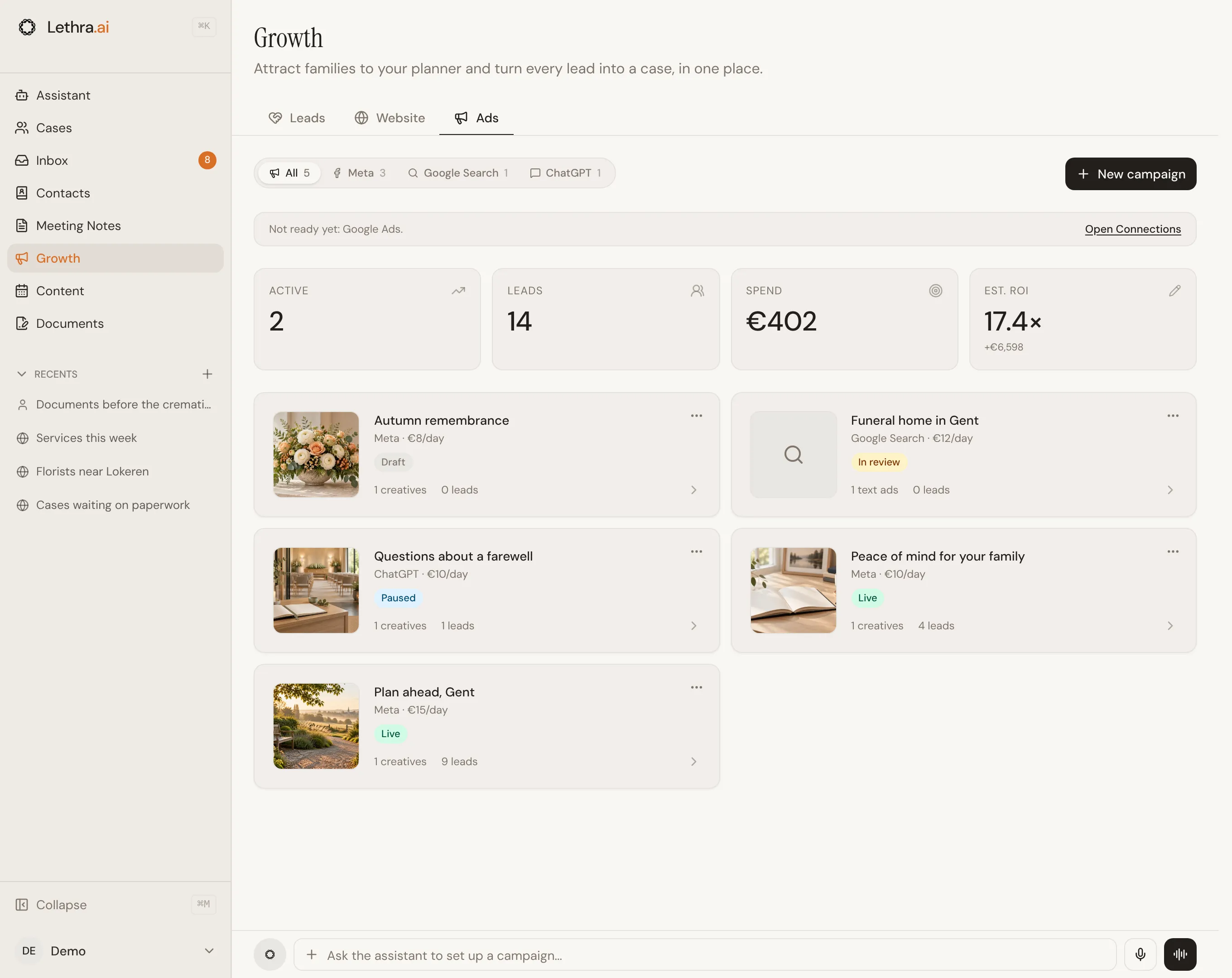
Task: Filter campaigns by Google Search
Action: pos(458,173)
